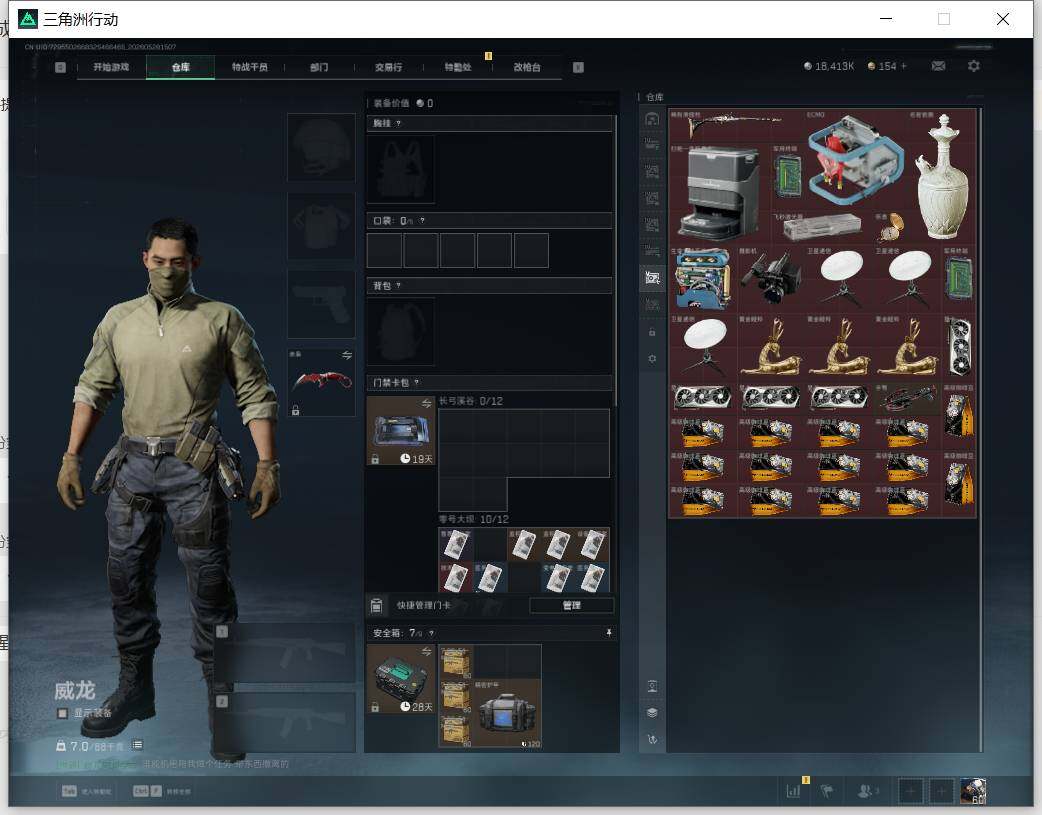Image resolution: width=1042 pixels, height=815 pixels.
Task: Select the red karambit knife slot
Action: (321, 383)
